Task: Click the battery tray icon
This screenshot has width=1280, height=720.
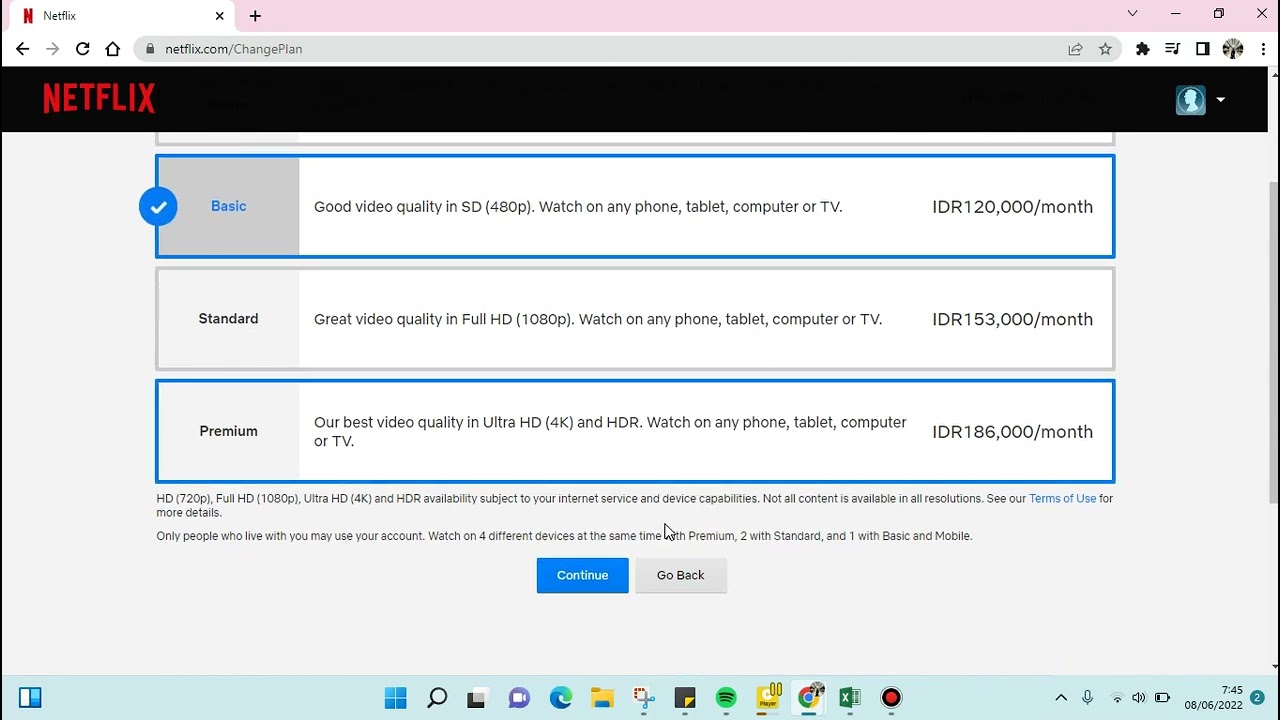Action: [x=1162, y=698]
